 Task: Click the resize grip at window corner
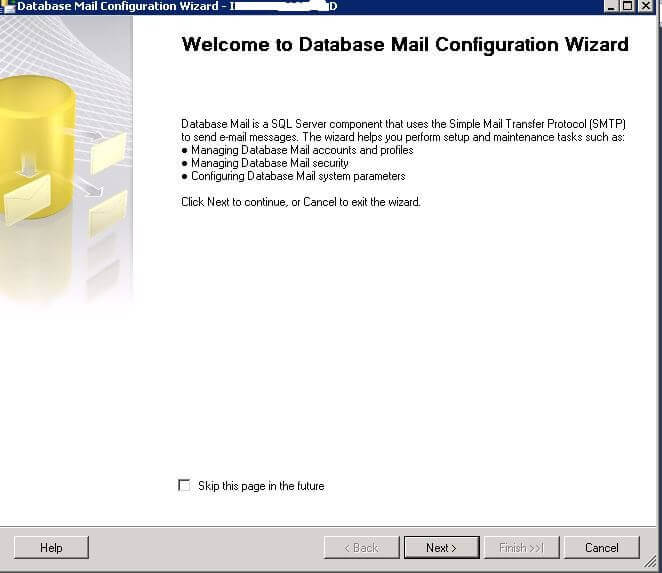coord(650,562)
